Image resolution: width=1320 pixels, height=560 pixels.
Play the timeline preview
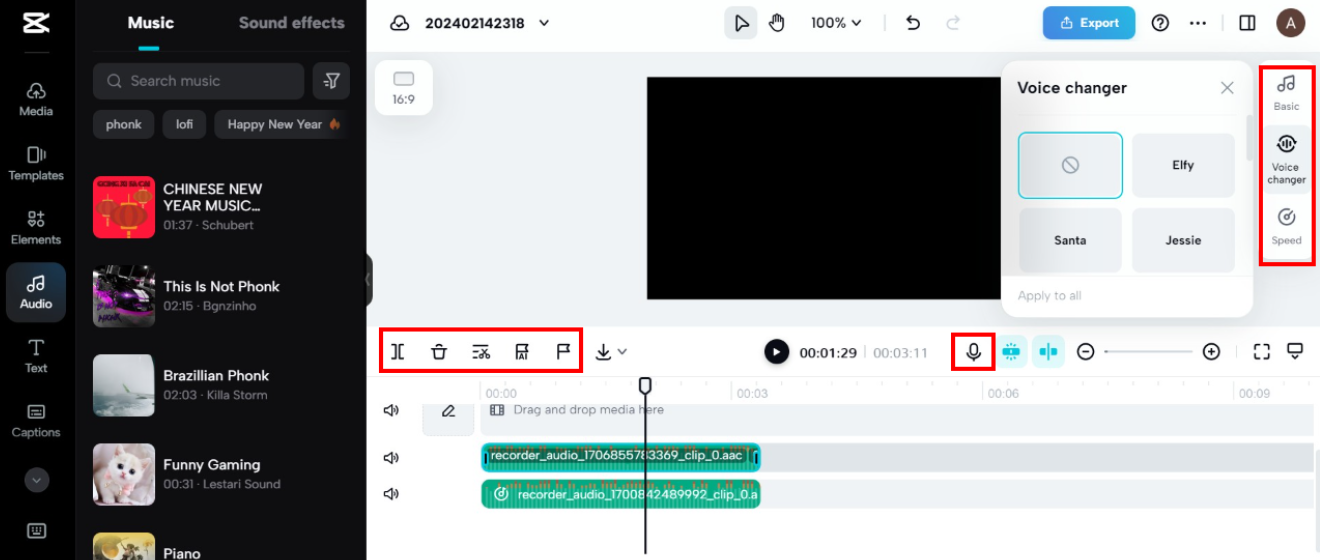[x=777, y=352]
